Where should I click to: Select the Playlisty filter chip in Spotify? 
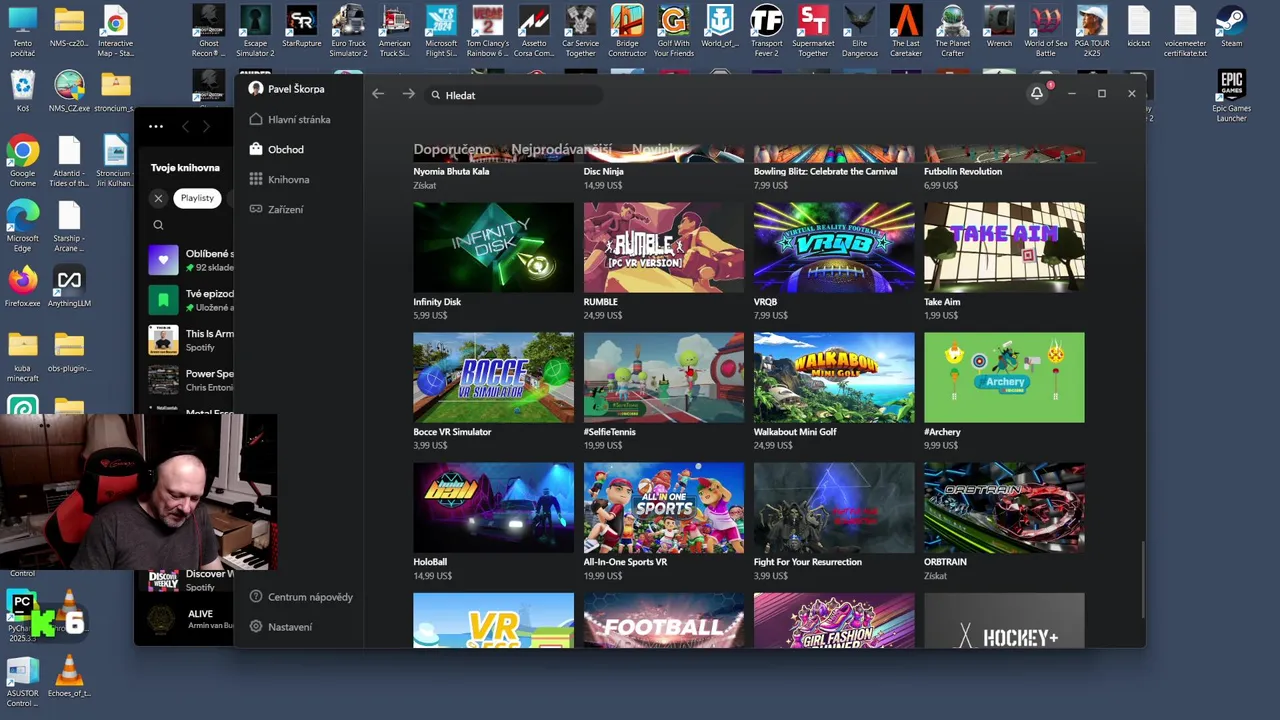(197, 198)
